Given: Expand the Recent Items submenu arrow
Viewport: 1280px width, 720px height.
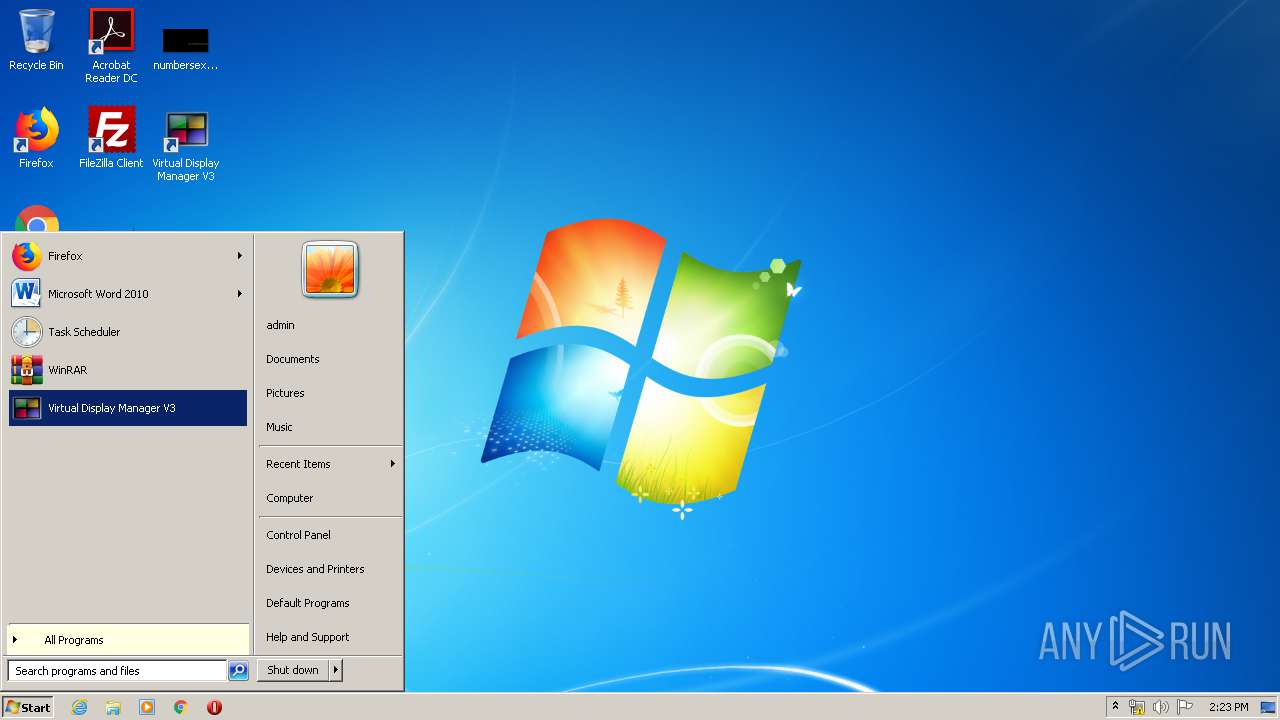Looking at the screenshot, I should [x=392, y=464].
